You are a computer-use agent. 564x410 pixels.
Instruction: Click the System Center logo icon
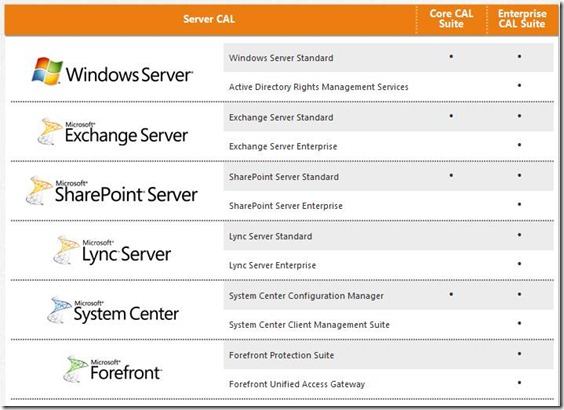59,310
